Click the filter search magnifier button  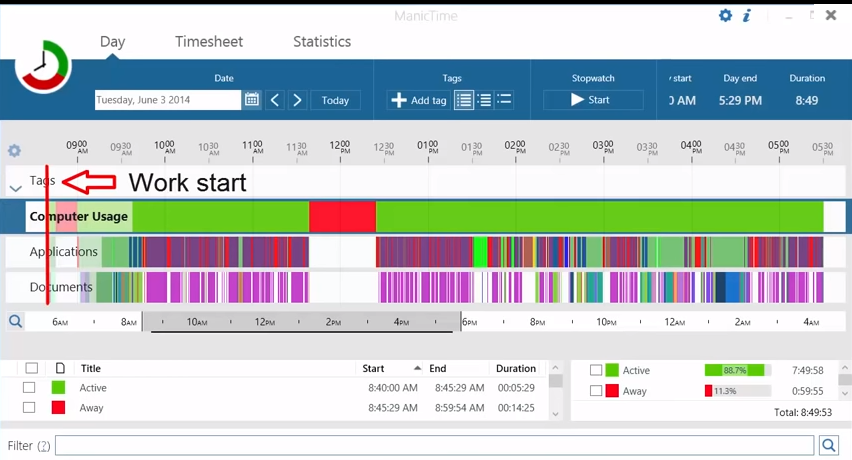[x=829, y=445]
